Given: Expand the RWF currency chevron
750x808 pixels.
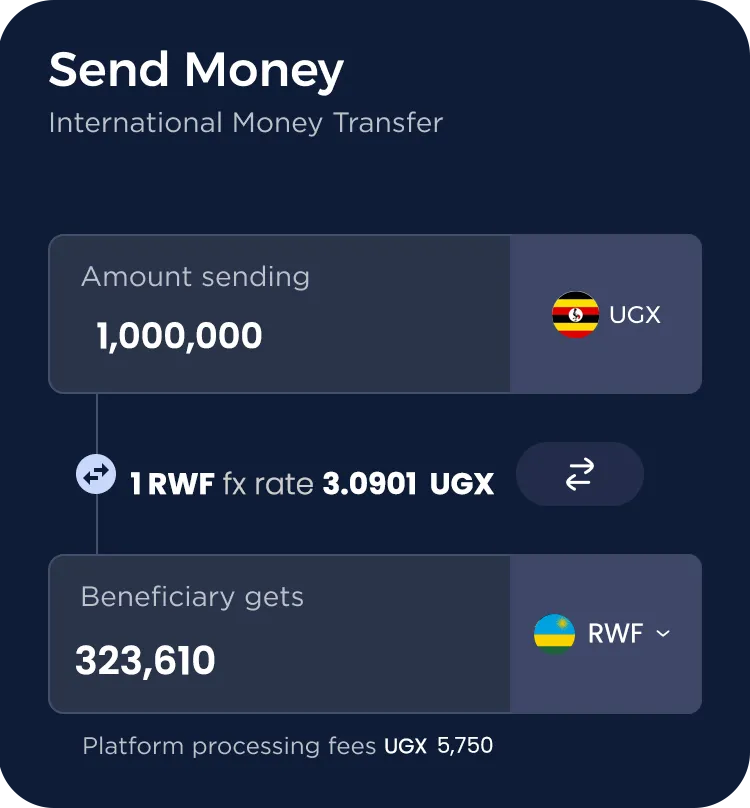Looking at the screenshot, I should (663, 633).
